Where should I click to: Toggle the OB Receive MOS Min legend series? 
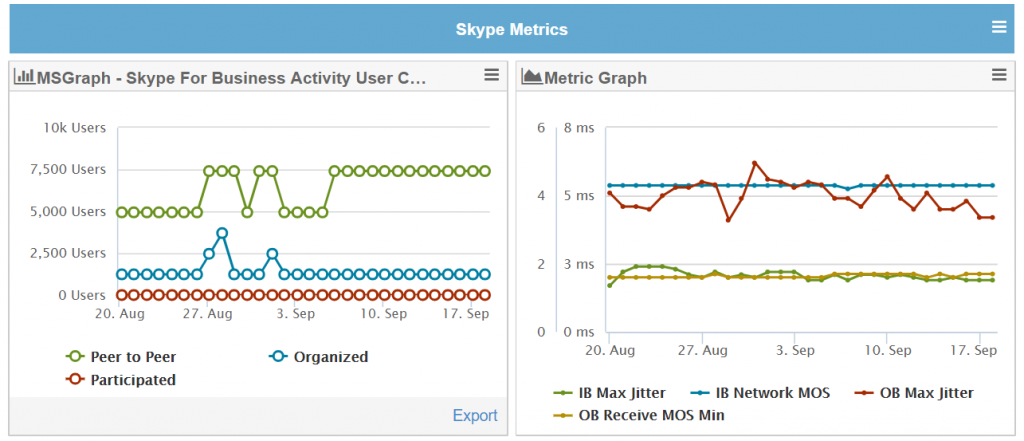click(639, 415)
